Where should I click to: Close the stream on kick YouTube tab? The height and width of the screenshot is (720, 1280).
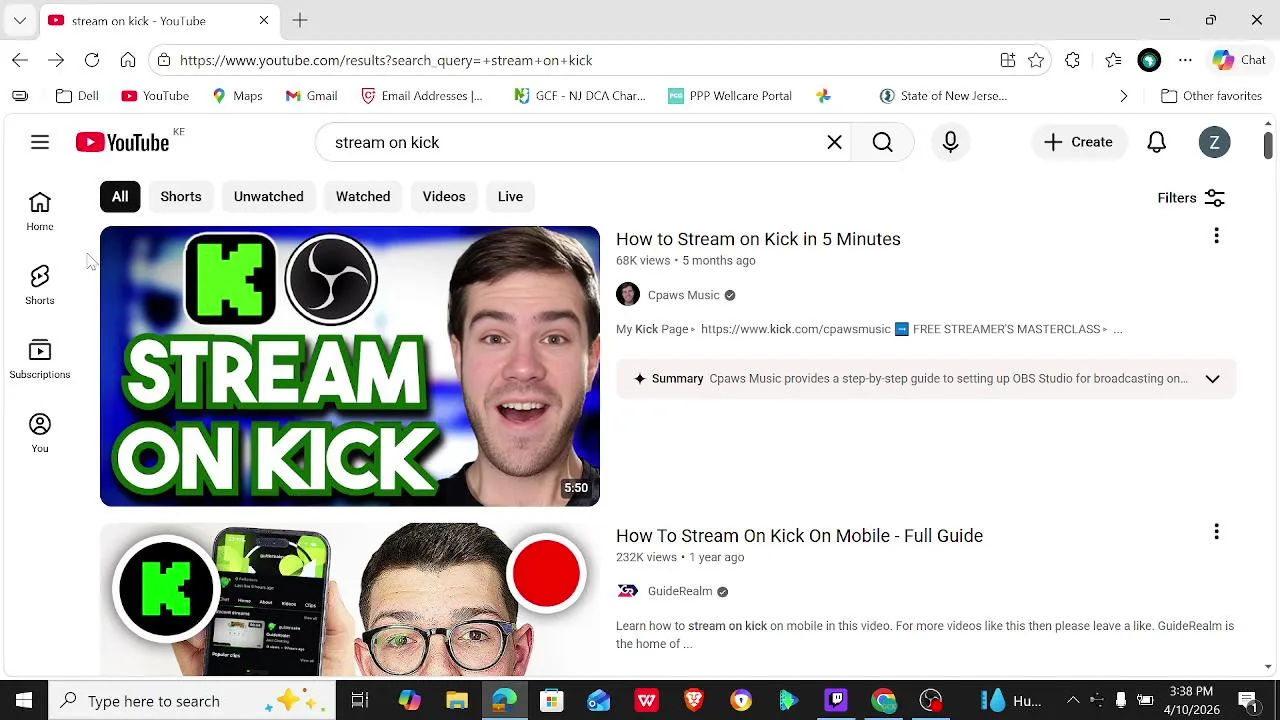tap(264, 20)
